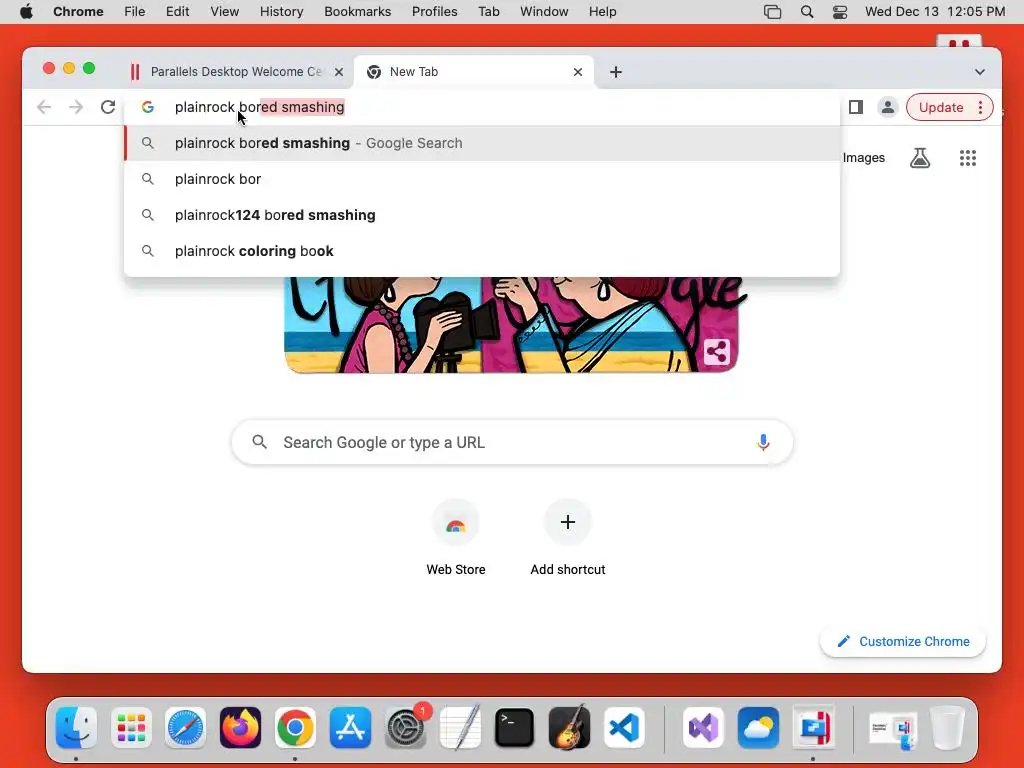Launch Terminal from the Dock
The width and height of the screenshot is (1024, 768).
[x=515, y=728]
